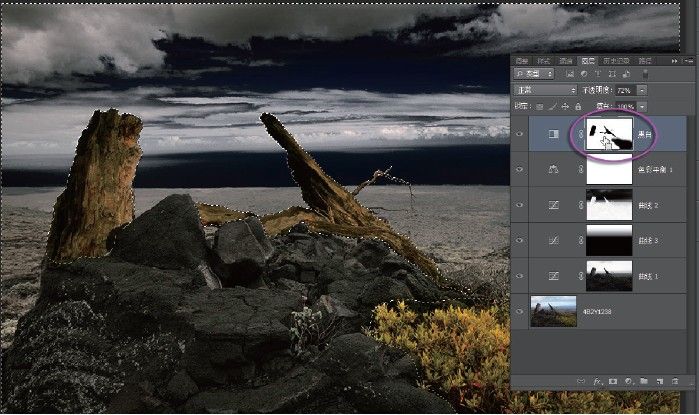Click the layer style fx icon

(x=595, y=382)
